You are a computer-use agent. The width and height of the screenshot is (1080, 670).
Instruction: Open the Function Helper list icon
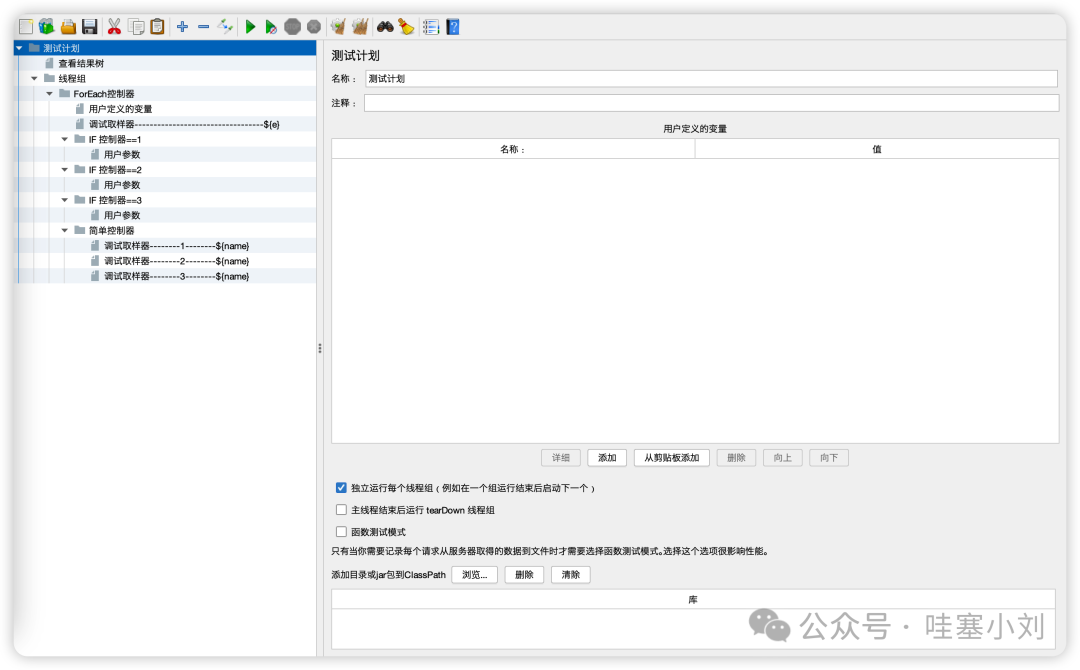(x=430, y=27)
